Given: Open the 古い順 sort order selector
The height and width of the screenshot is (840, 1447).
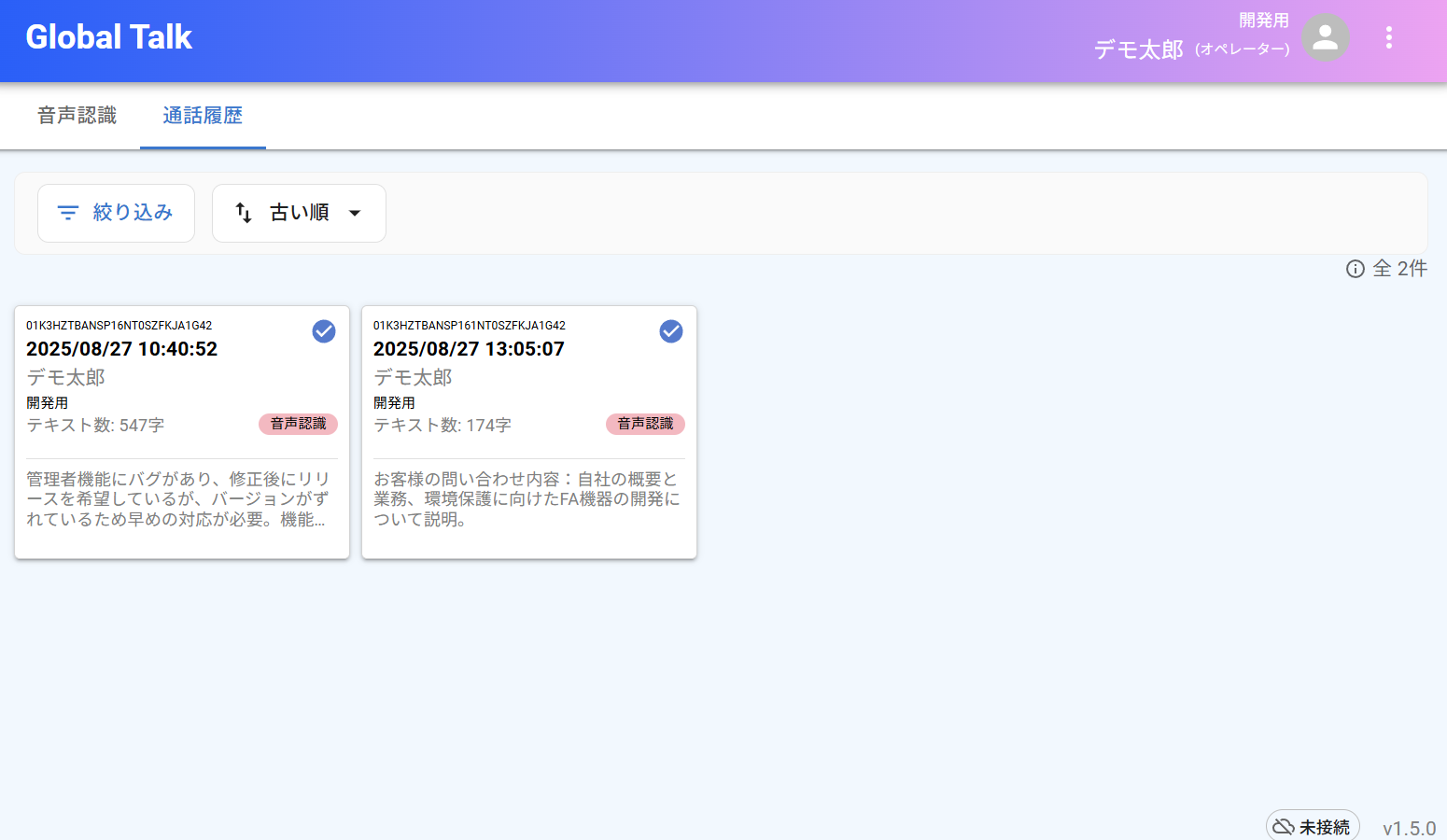Looking at the screenshot, I should tap(299, 213).
